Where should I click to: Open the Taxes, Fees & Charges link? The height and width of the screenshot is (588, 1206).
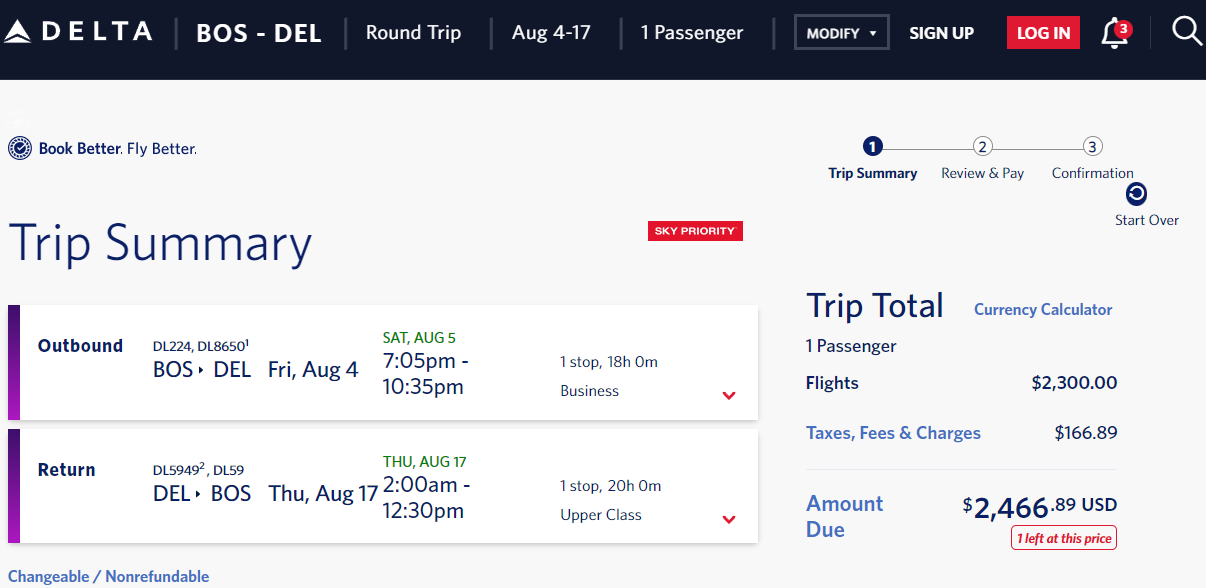click(893, 433)
